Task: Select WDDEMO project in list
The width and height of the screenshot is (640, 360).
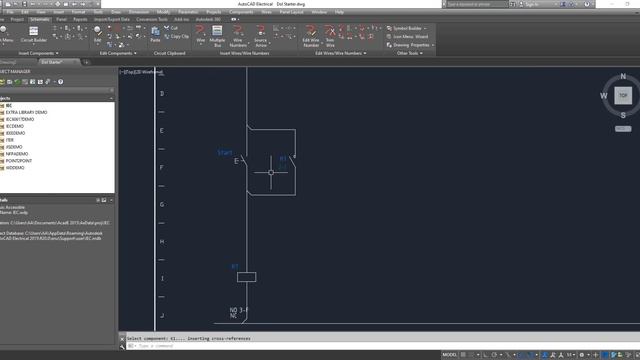Action: 15,168
